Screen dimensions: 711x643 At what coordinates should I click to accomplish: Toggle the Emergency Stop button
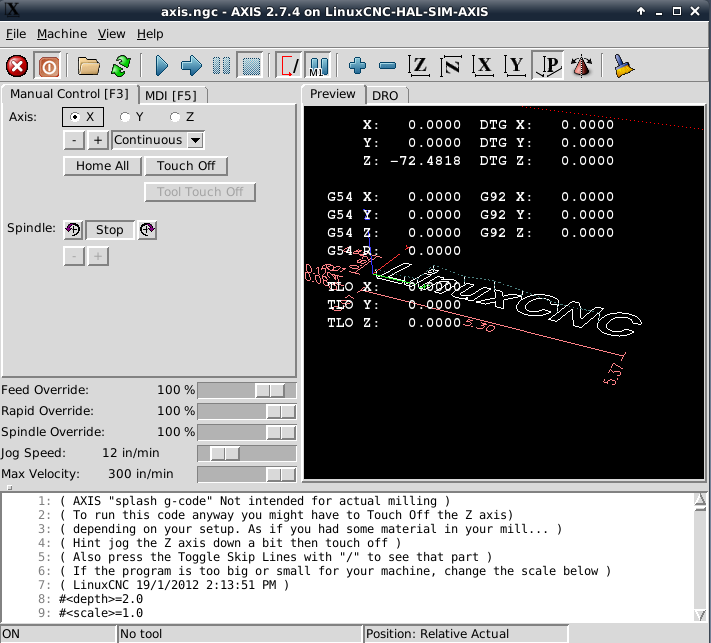tap(17, 66)
